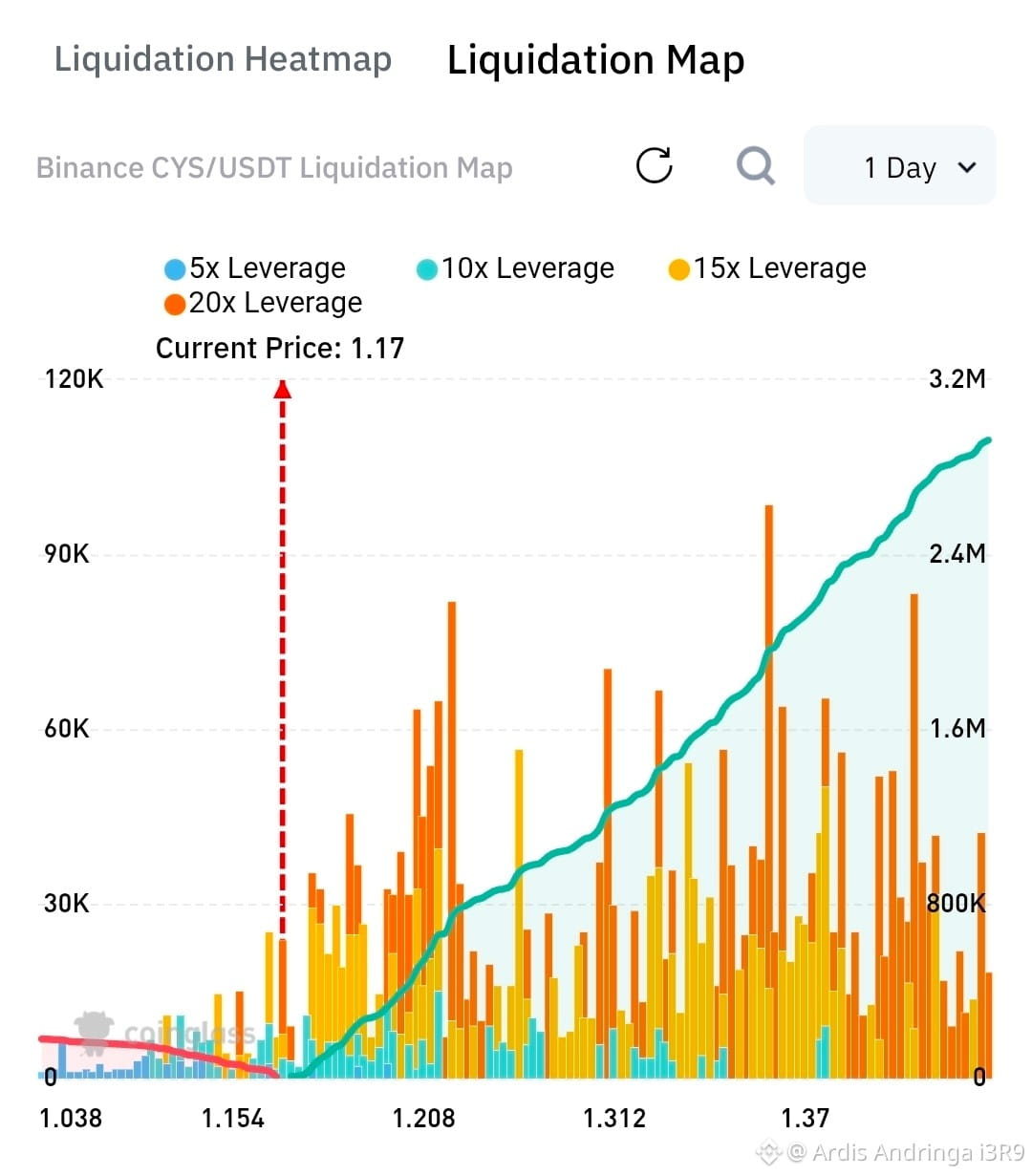This screenshot has height=1176, width=1032.
Task: Click the Binance CYS/USDT Liquidation Map title
Action: point(274,168)
